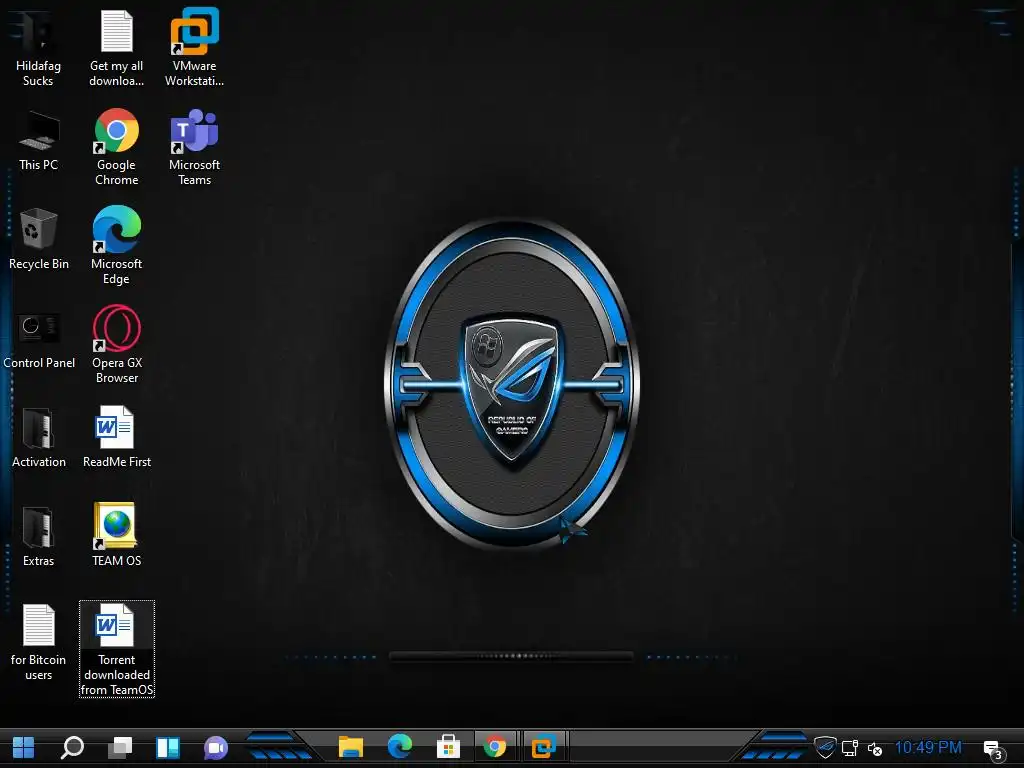Select the 'Get my all downloa...' text file
1024x768 pixels.
point(116,48)
